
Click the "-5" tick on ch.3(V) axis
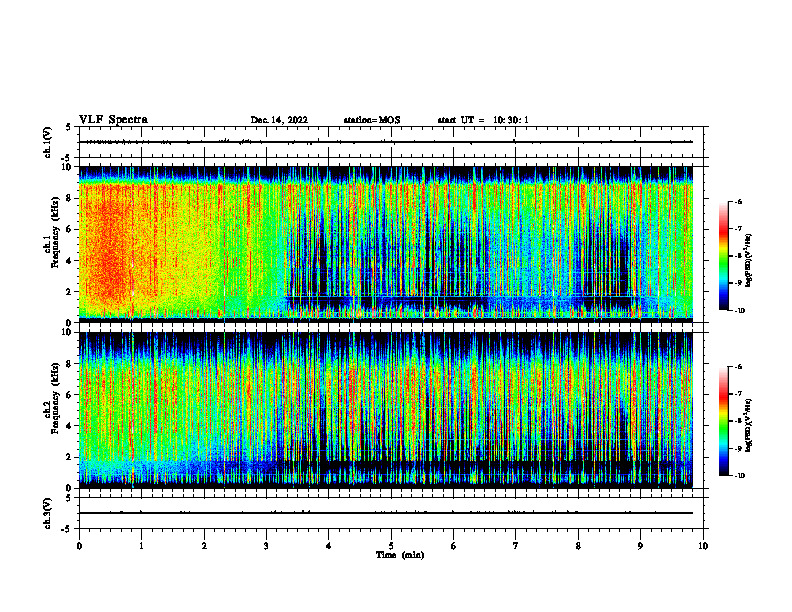click(x=67, y=529)
